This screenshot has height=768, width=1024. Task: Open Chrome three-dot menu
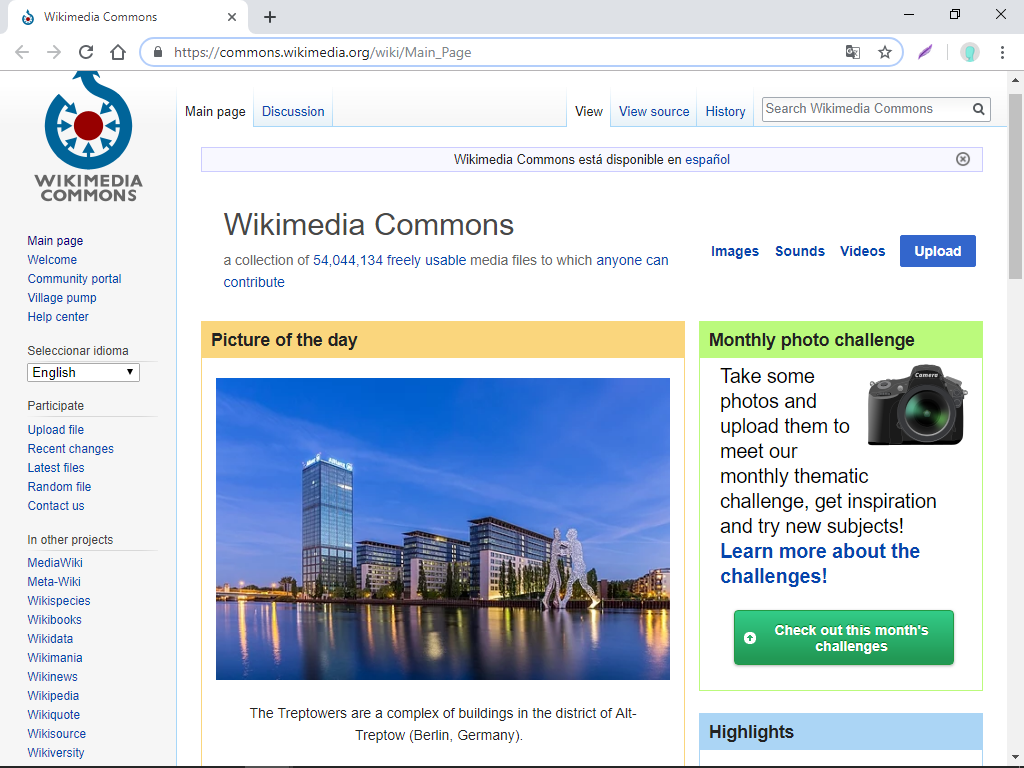click(x=1002, y=52)
